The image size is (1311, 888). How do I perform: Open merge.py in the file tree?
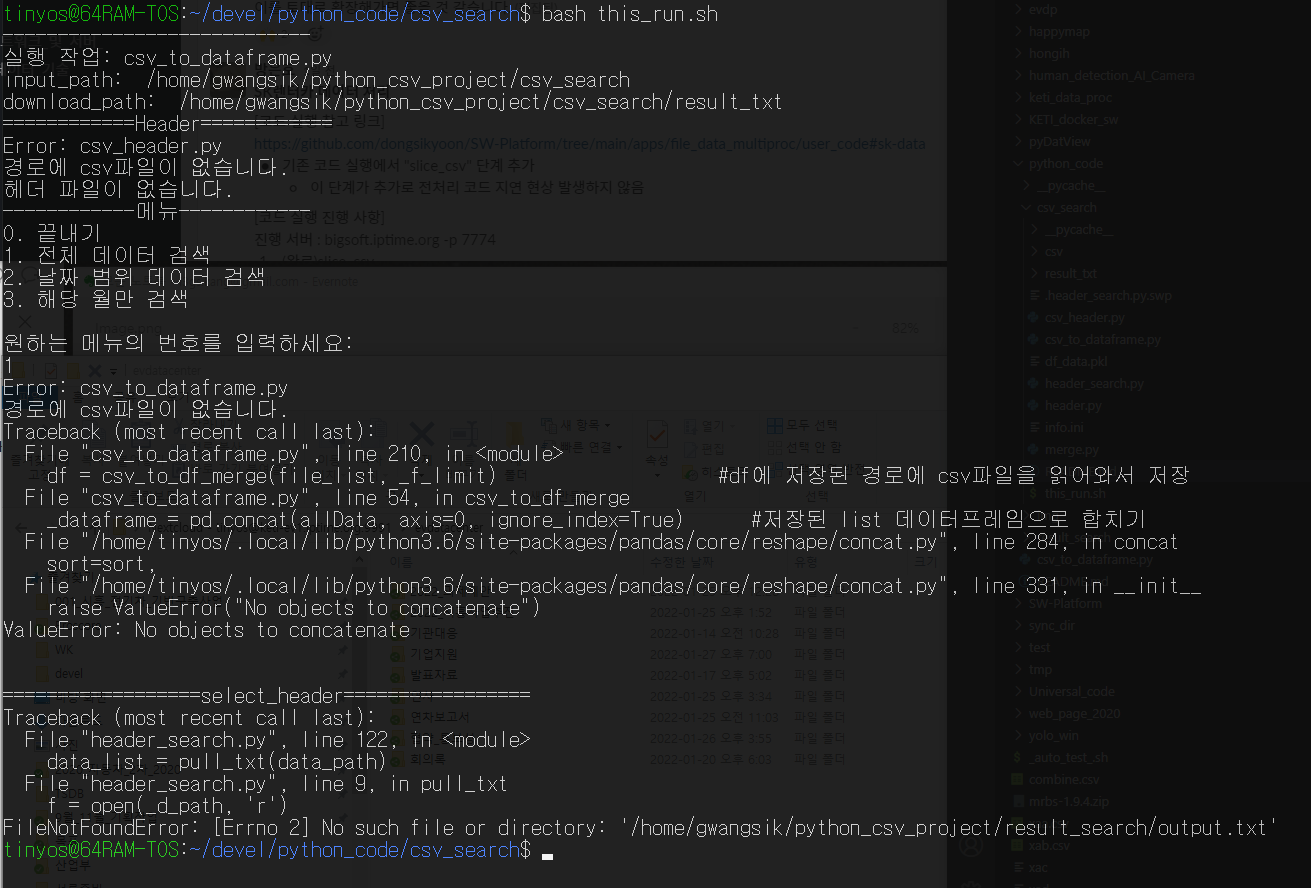(1071, 449)
